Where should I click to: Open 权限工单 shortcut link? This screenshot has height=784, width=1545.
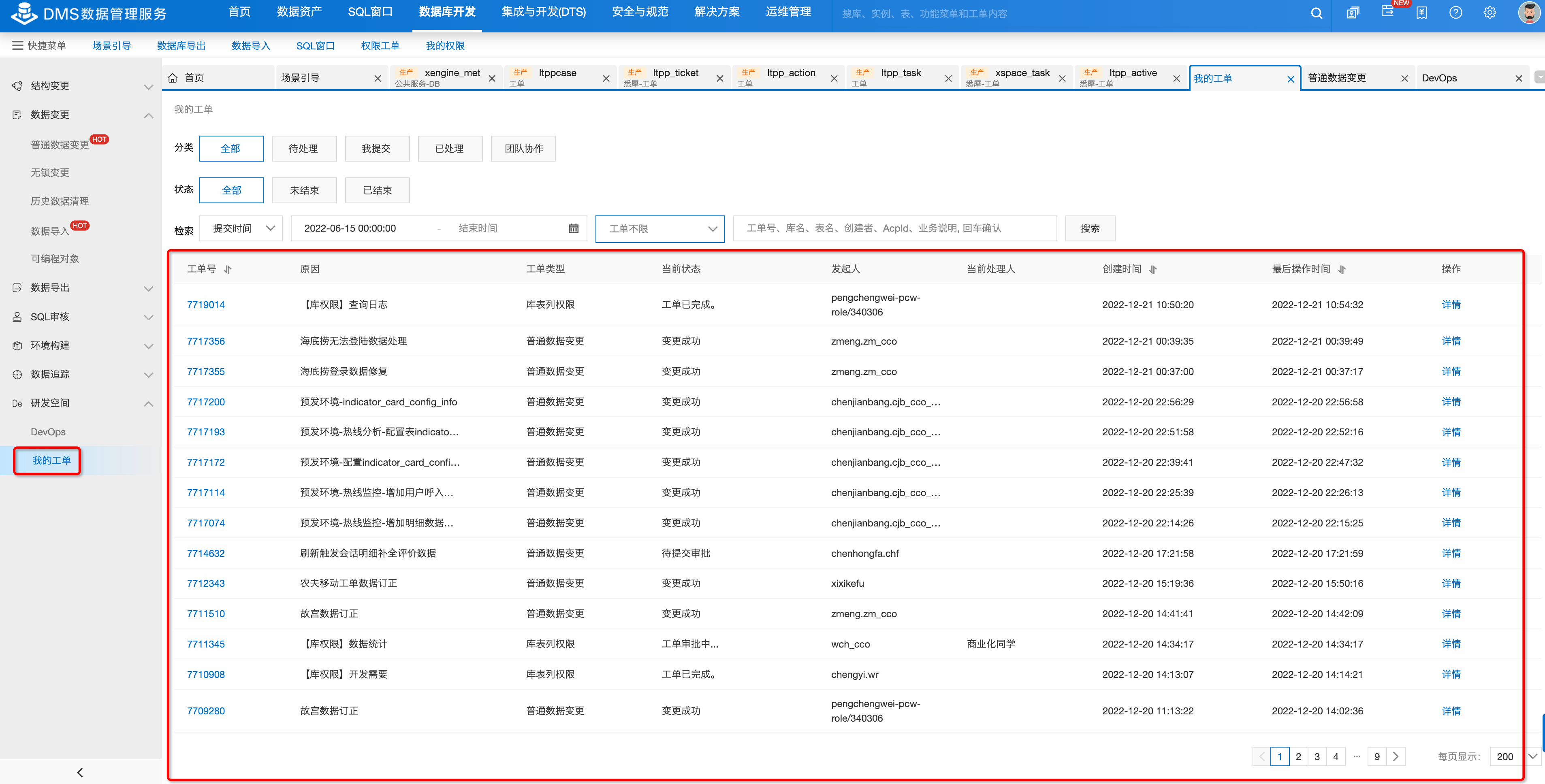(380, 45)
